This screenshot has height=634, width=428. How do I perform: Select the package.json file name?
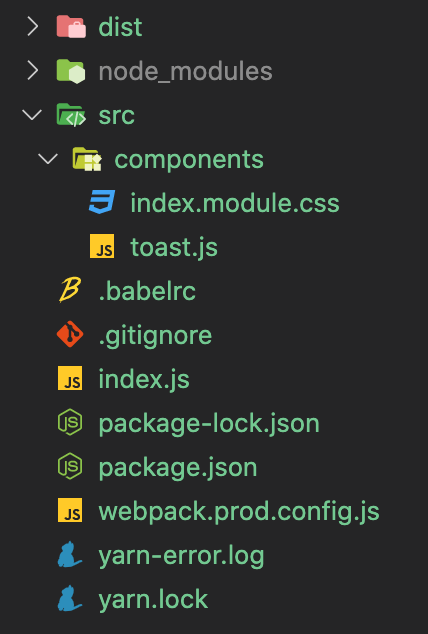(x=178, y=468)
